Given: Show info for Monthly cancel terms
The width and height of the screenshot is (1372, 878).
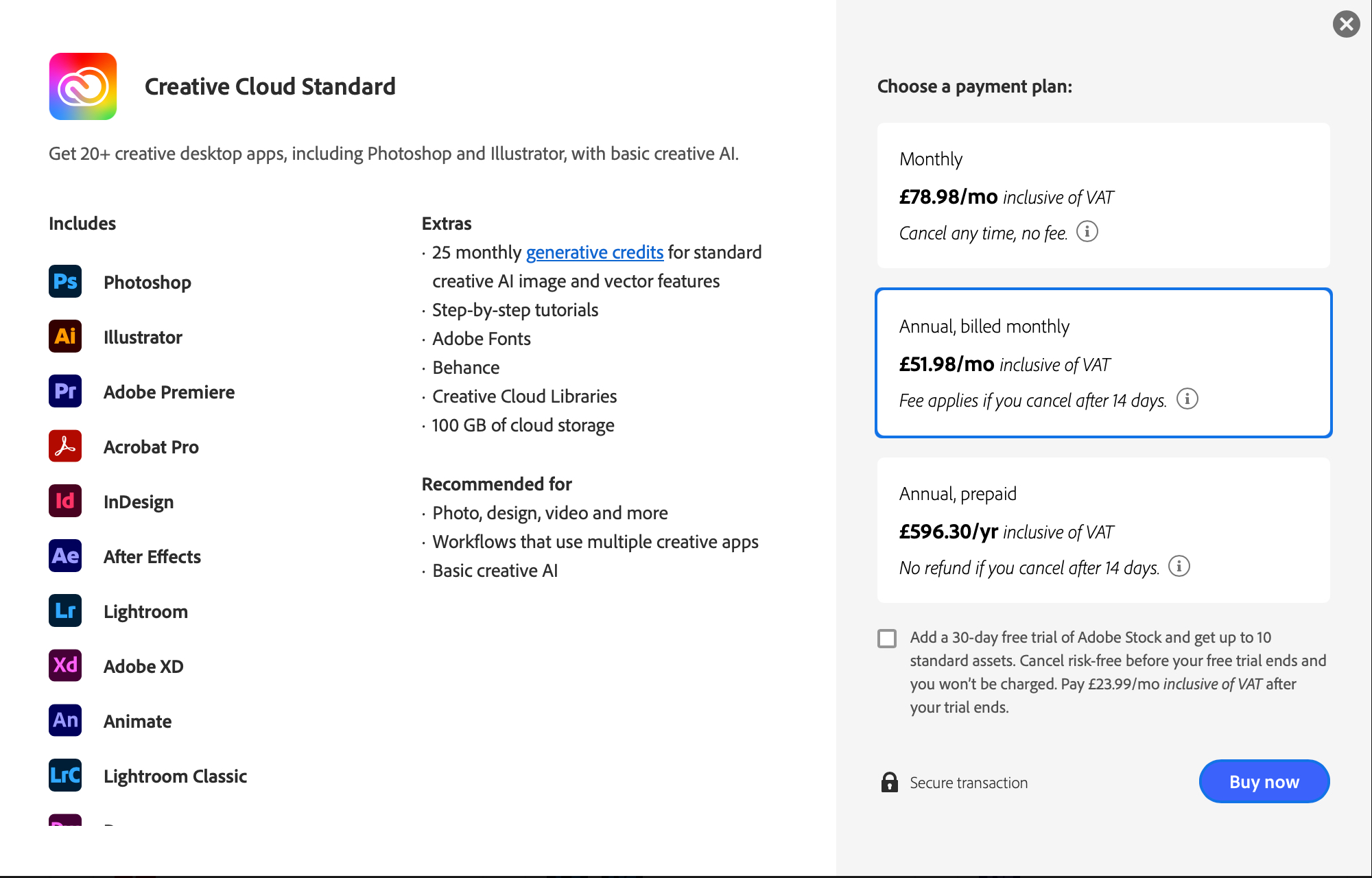Looking at the screenshot, I should [x=1087, y=232].
